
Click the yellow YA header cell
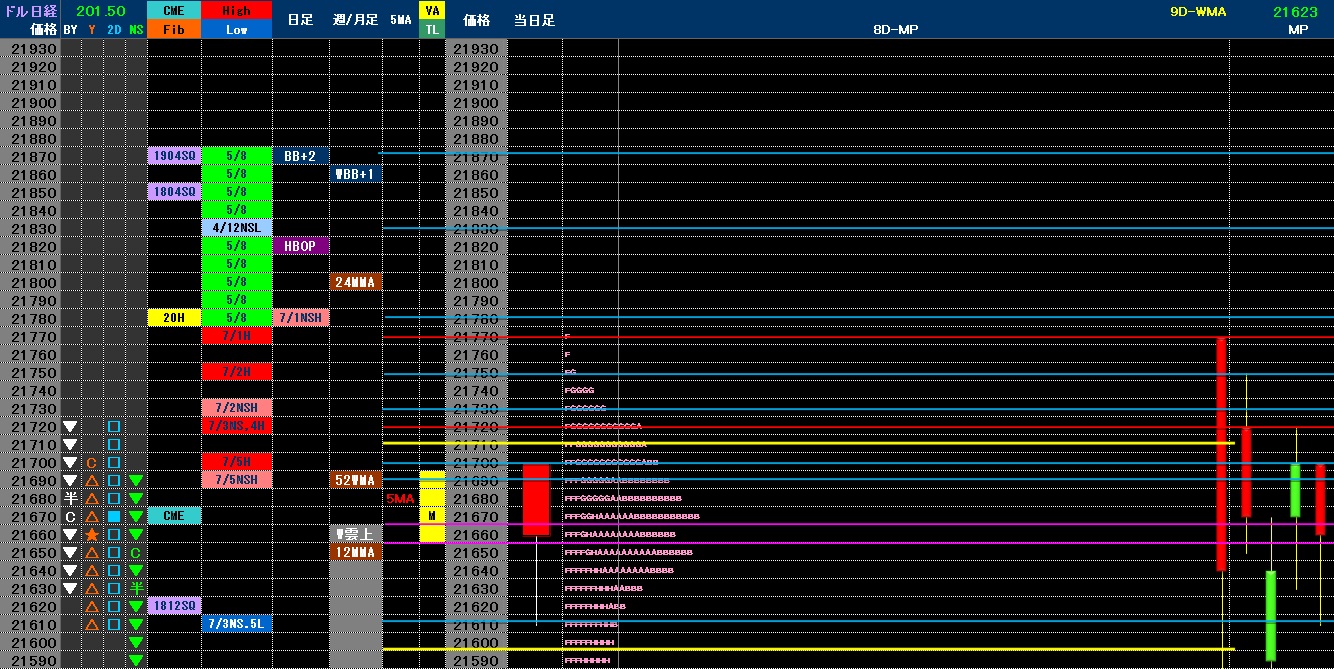pyautogui.click(x=432, y=11)
